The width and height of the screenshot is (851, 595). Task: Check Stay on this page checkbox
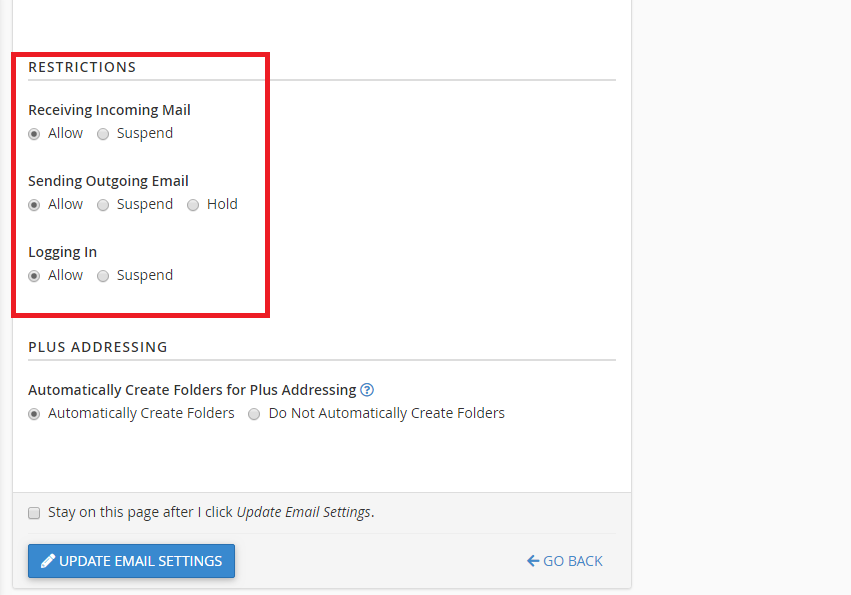coord(34,513)
